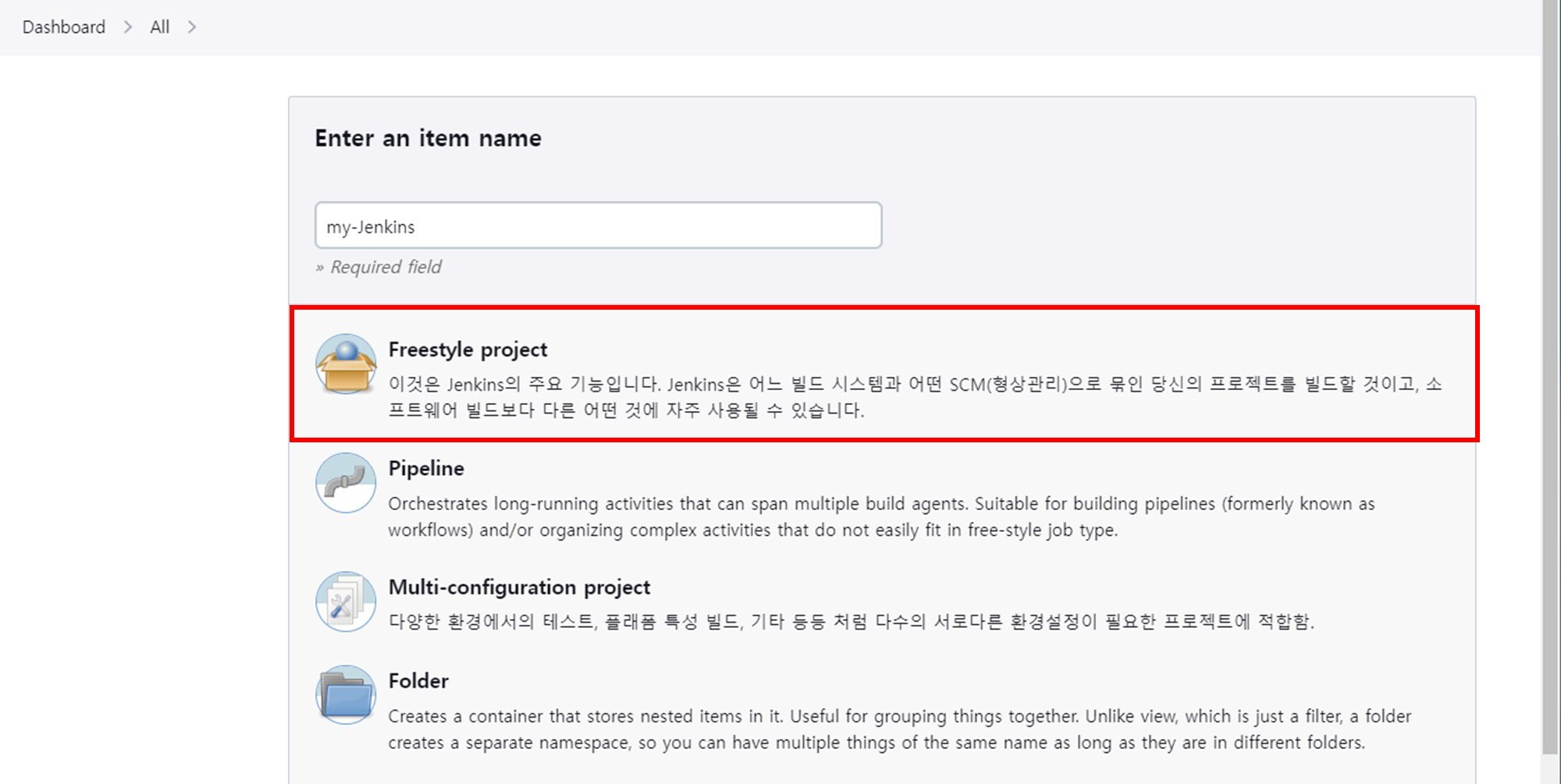Click the Freestyle project Korean description text

point(916,397)
